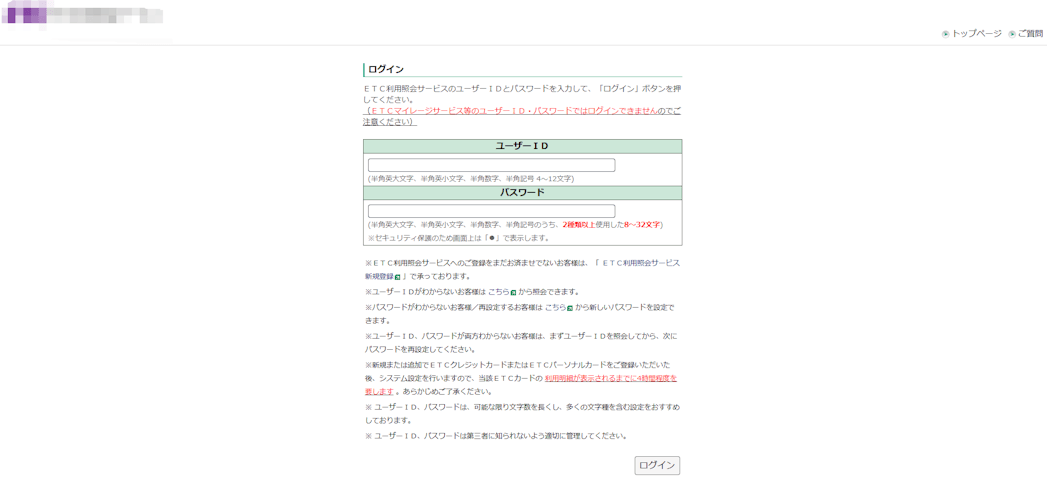Image resolution: width=1047 pixels, height=500 pixels.
Task: Click the ログイン section heading
Action: pos(386,69)
